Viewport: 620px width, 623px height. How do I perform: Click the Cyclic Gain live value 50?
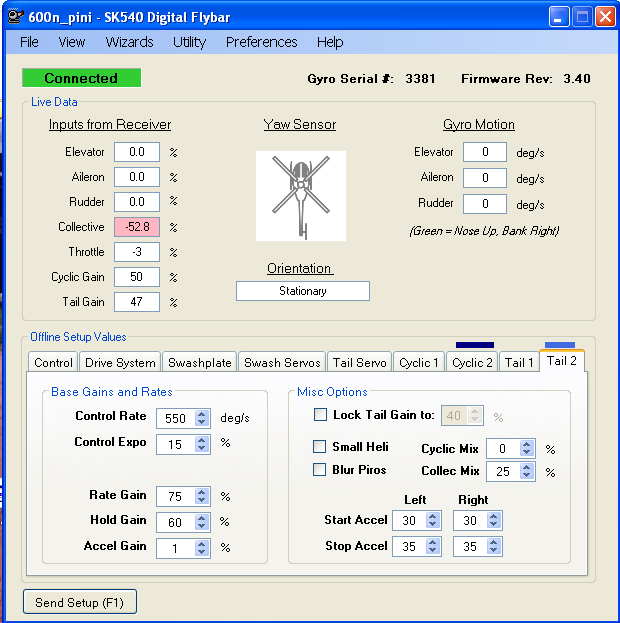coord(137,277)
